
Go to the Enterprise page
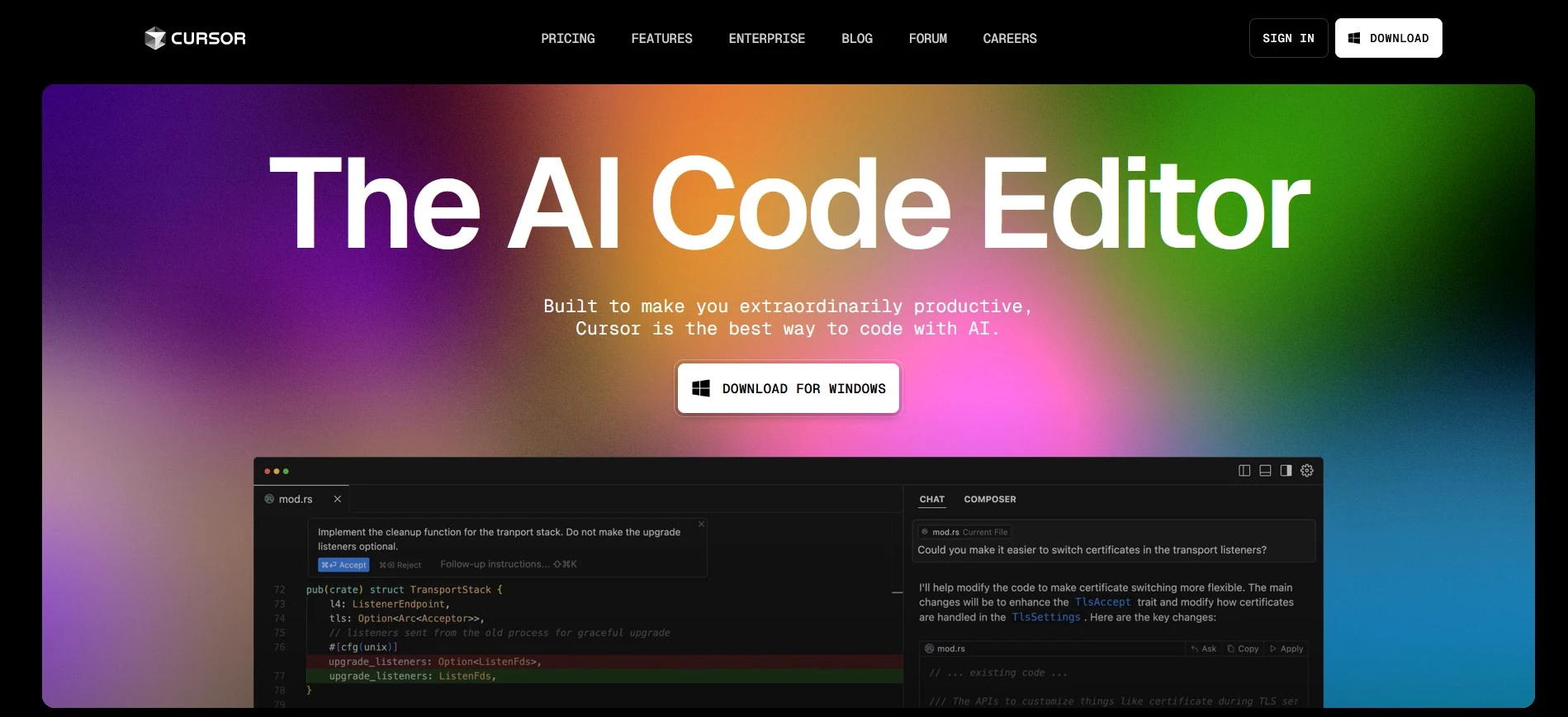point(766,39)
